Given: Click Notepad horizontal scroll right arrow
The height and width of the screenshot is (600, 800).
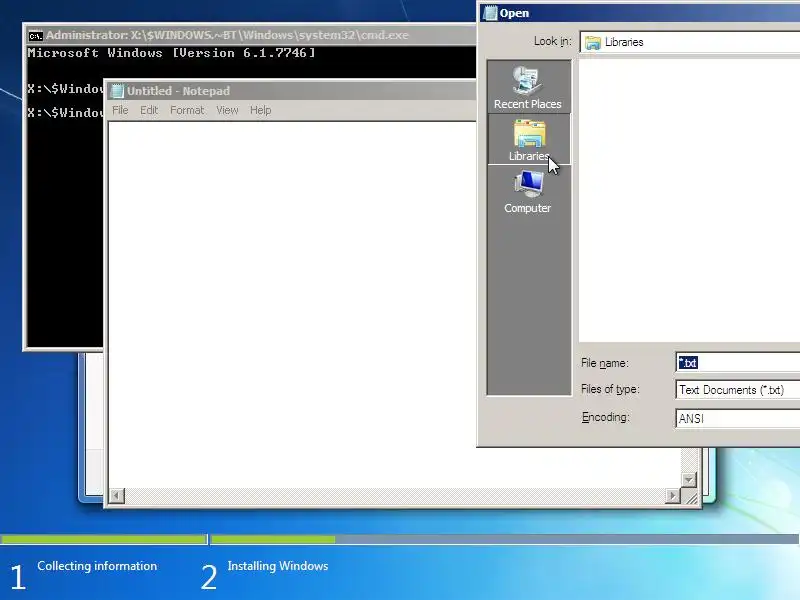Looking at the screenshot, I should coord(672,495).
